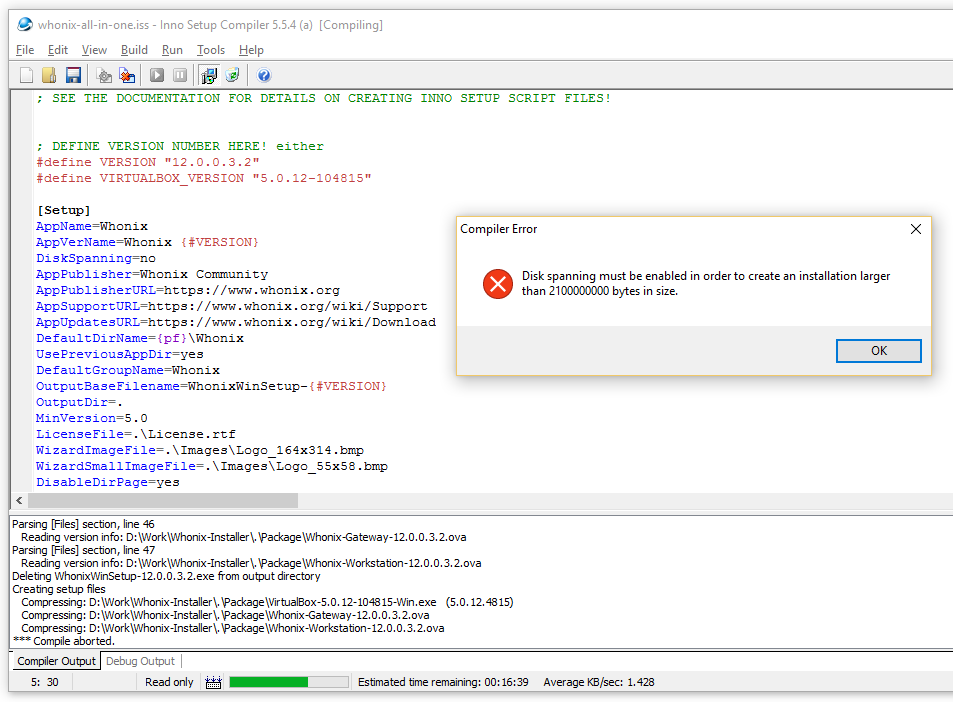Click the Average KB/sec status entry

coord(599,682)
